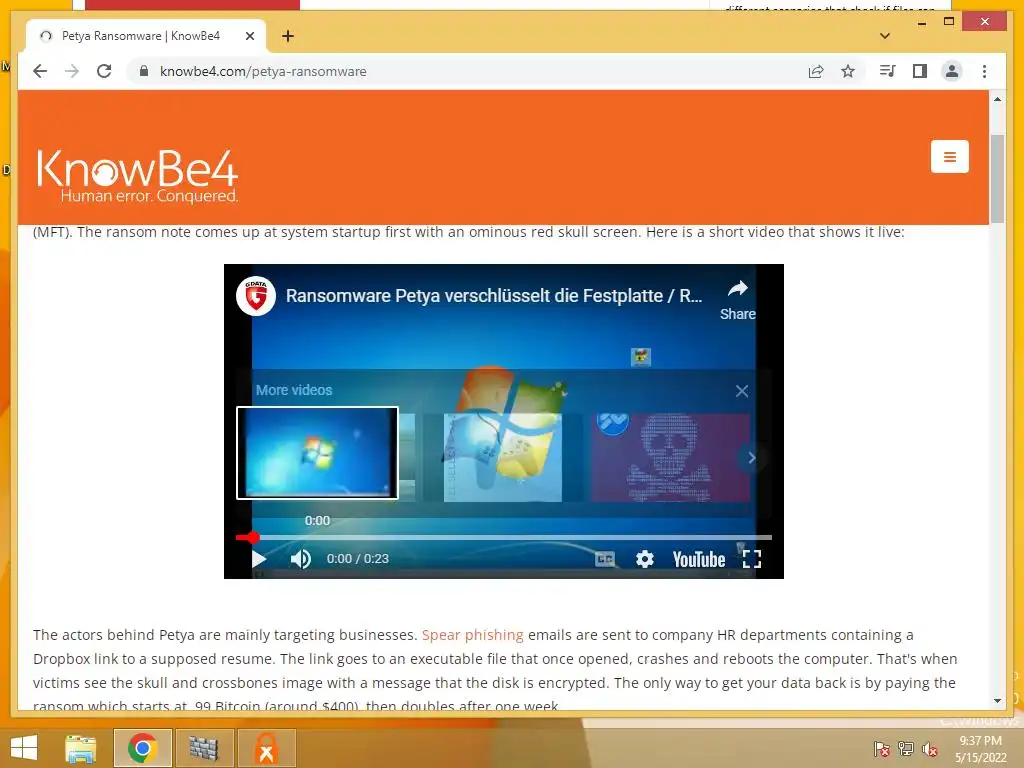Enter video fullscreen mode
Screen dimensions: 1024x768
pos(752,559)
